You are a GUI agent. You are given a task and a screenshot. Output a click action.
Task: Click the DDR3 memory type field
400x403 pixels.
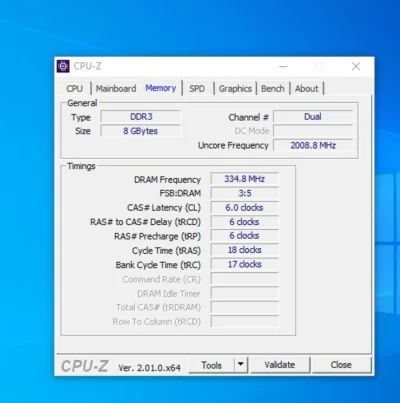(141, 117)
